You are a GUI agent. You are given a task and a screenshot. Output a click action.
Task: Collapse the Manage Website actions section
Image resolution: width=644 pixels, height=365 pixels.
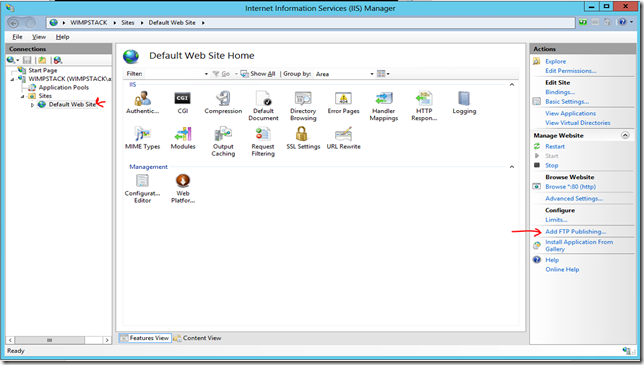(625, 135)
